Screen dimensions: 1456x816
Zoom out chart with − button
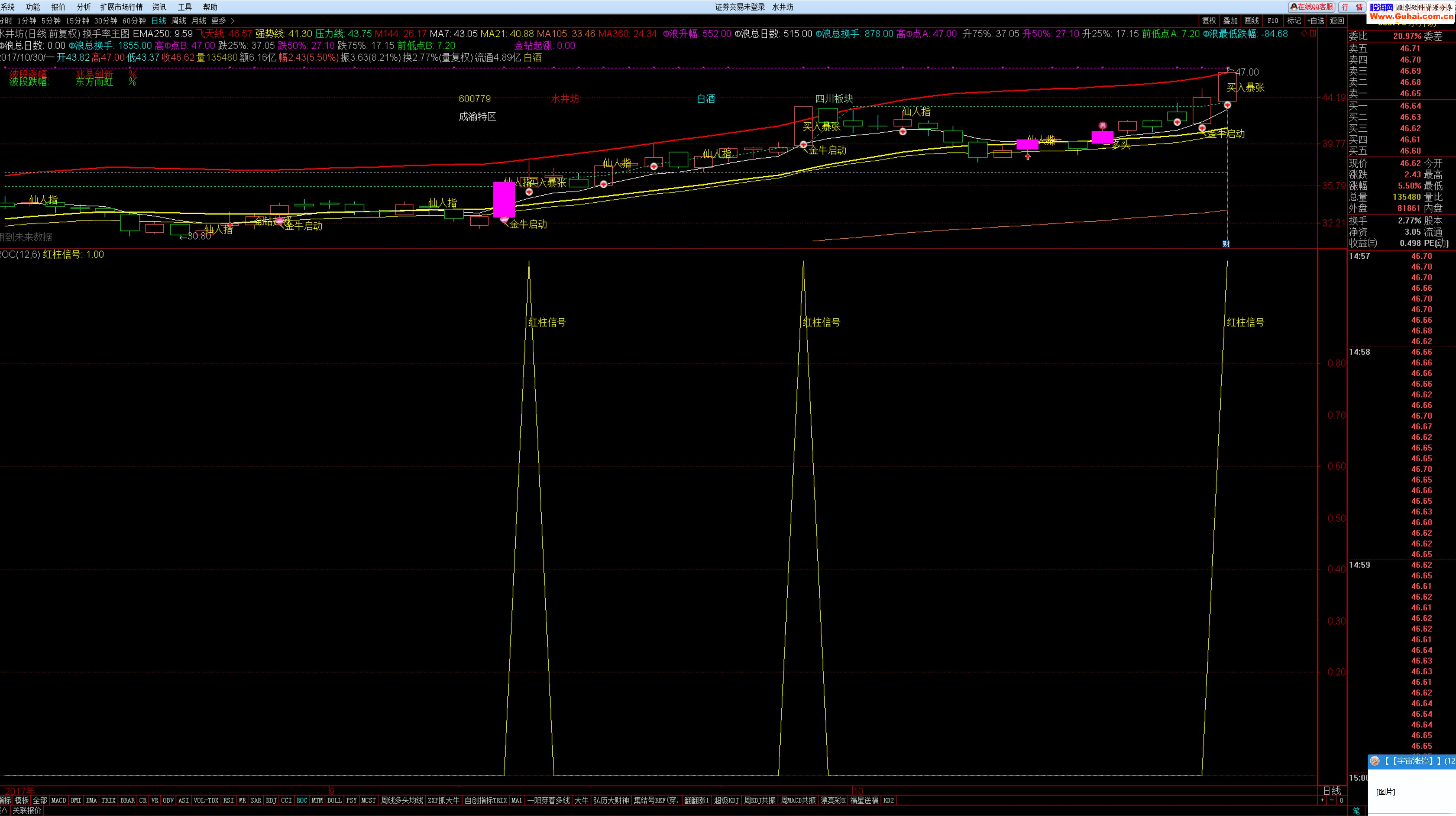pos(1332,800)
